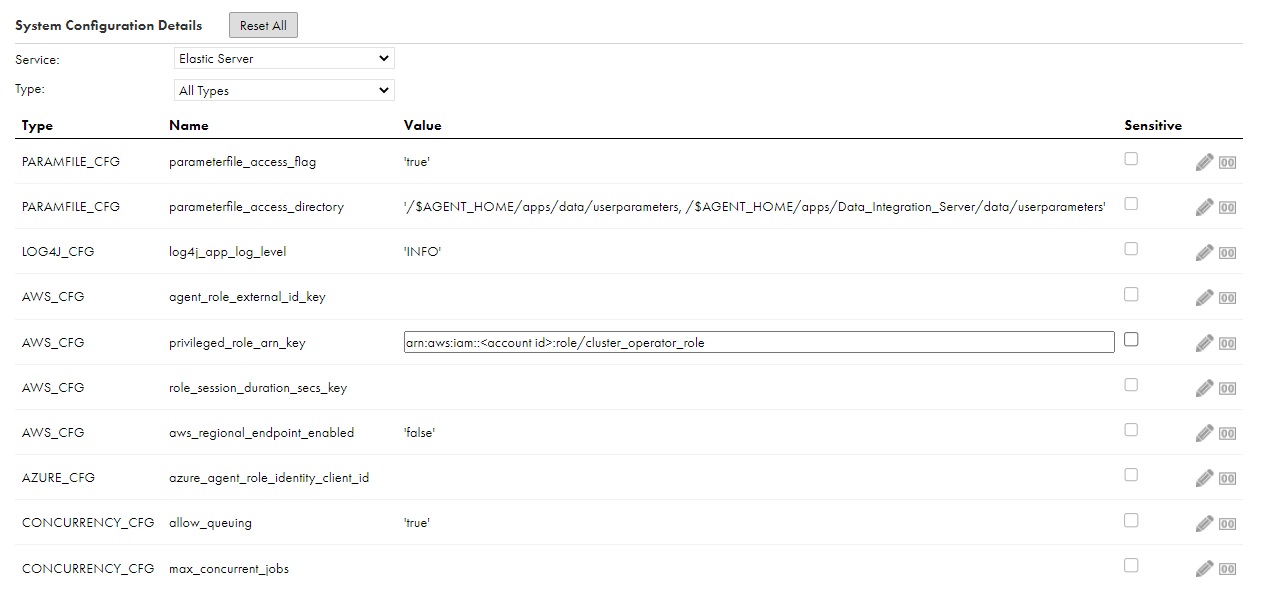The width and height of the screenshot is (1261, 598).
Task: Click the name privileged_role_arn_key
Action: click(237, 343)
